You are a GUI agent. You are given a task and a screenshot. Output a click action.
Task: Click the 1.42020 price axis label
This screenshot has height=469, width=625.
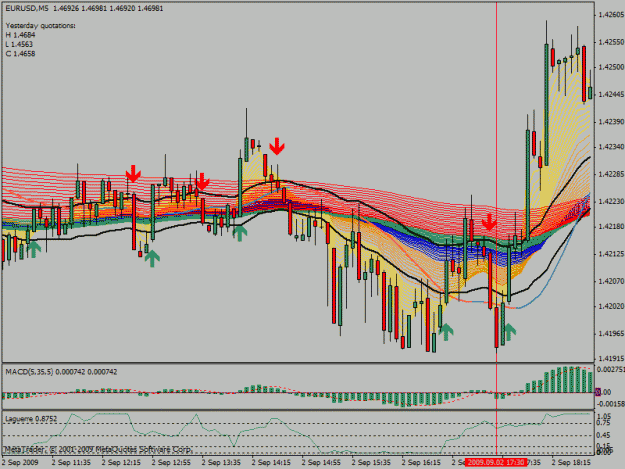(x=611, y=306)
